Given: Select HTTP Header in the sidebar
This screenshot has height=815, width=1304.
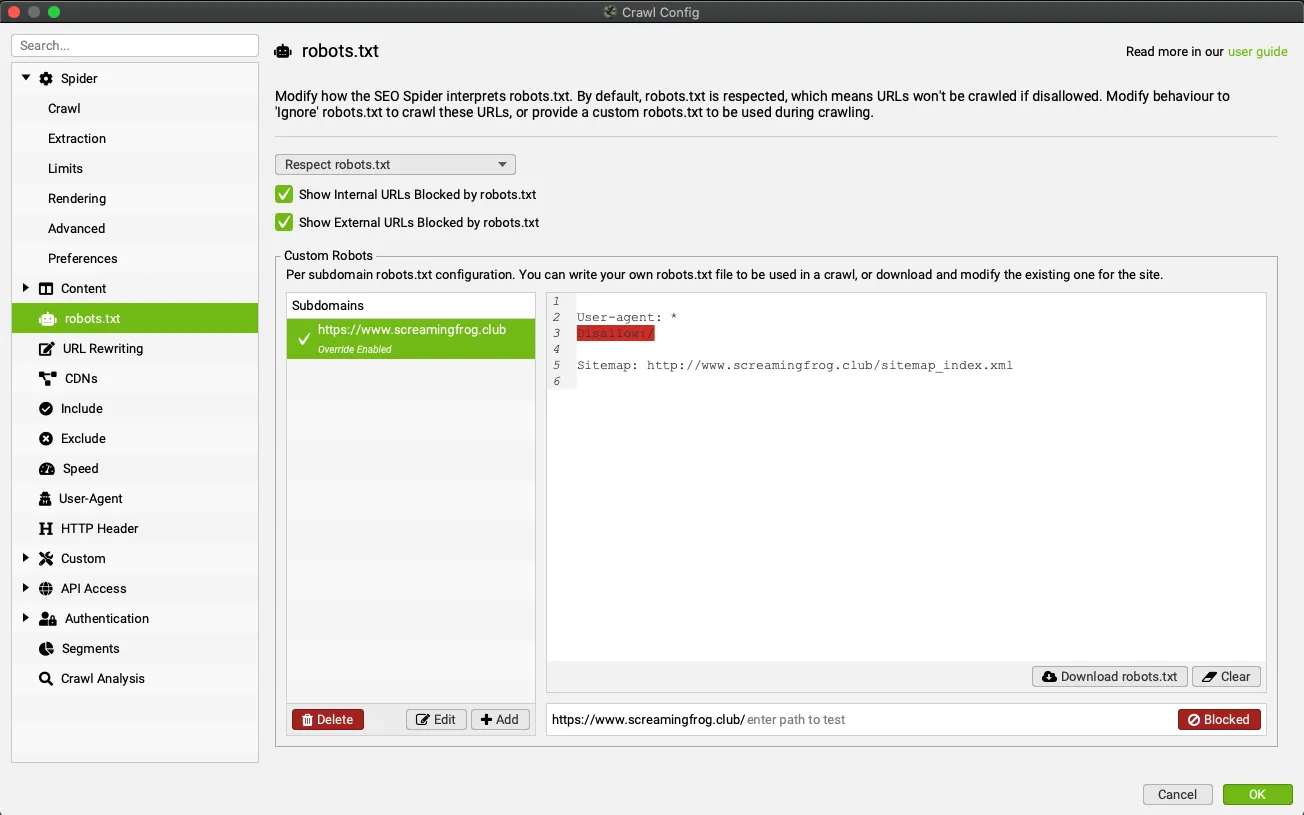Looking at the screenshot, I should 99,529.
